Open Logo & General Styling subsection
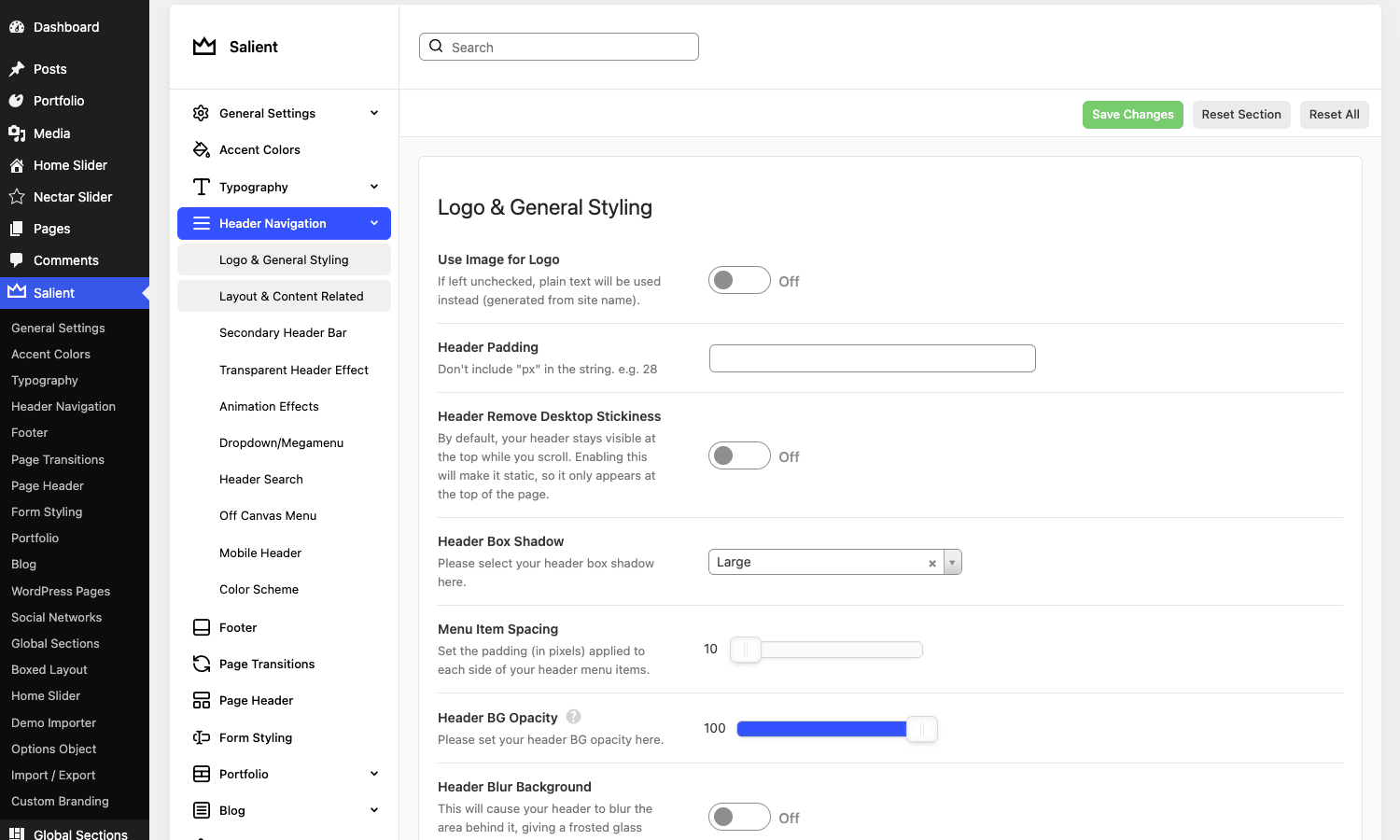1400x840 pixels. 284,259
